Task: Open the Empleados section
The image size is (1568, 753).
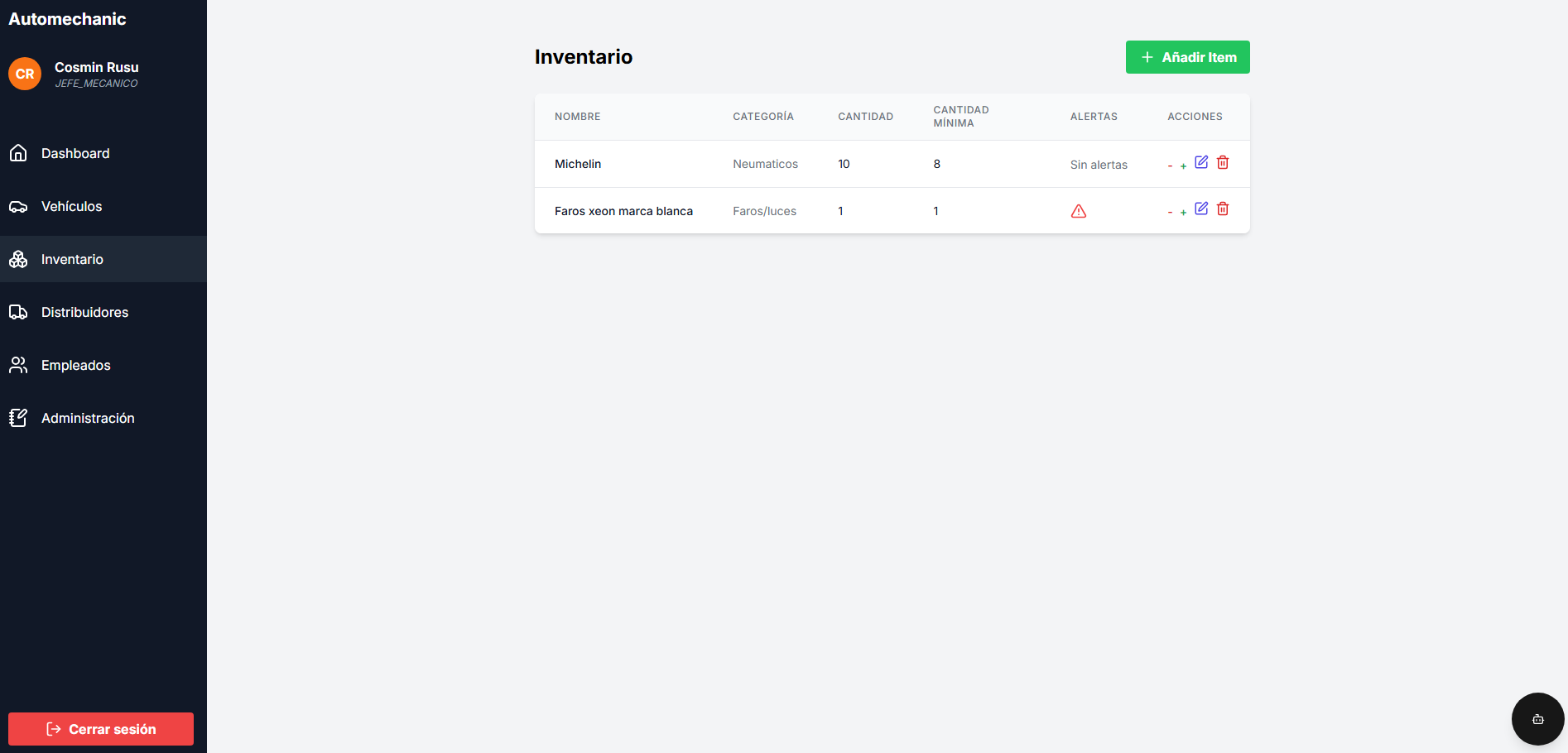Action: [x=76, y=365]
